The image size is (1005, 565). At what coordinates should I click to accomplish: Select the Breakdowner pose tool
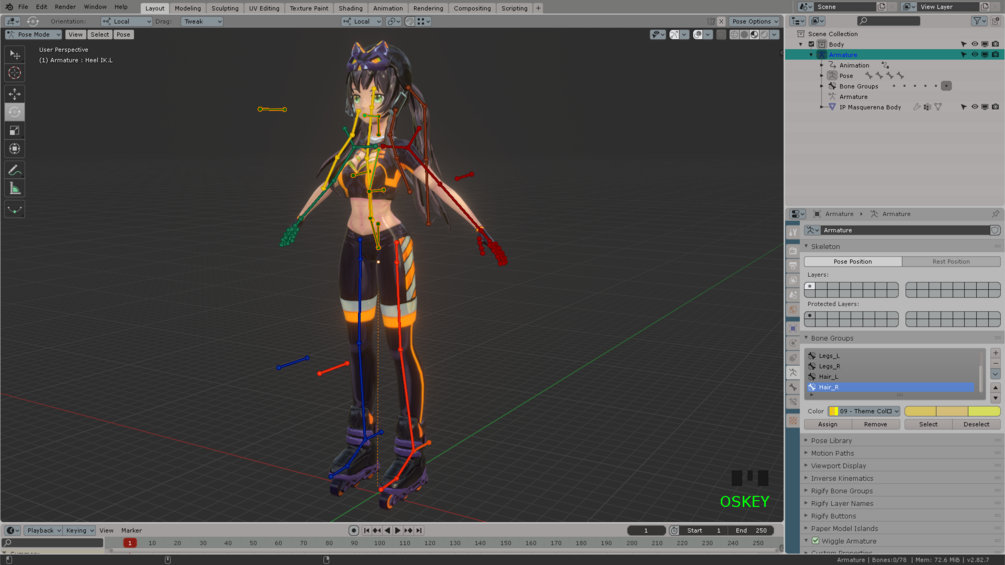(15, 209)
